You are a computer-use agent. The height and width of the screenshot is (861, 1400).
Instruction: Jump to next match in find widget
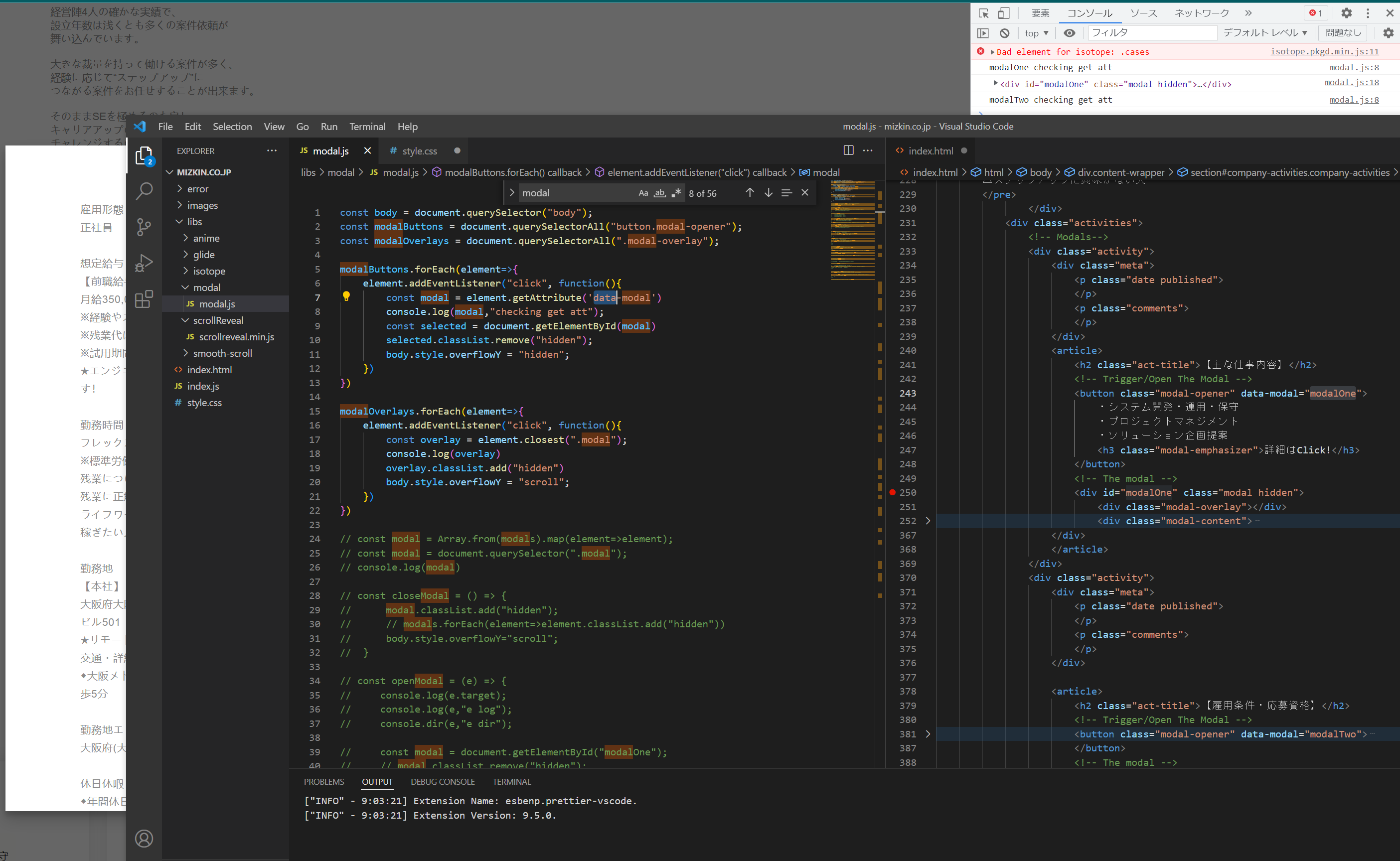click(769, 193)
